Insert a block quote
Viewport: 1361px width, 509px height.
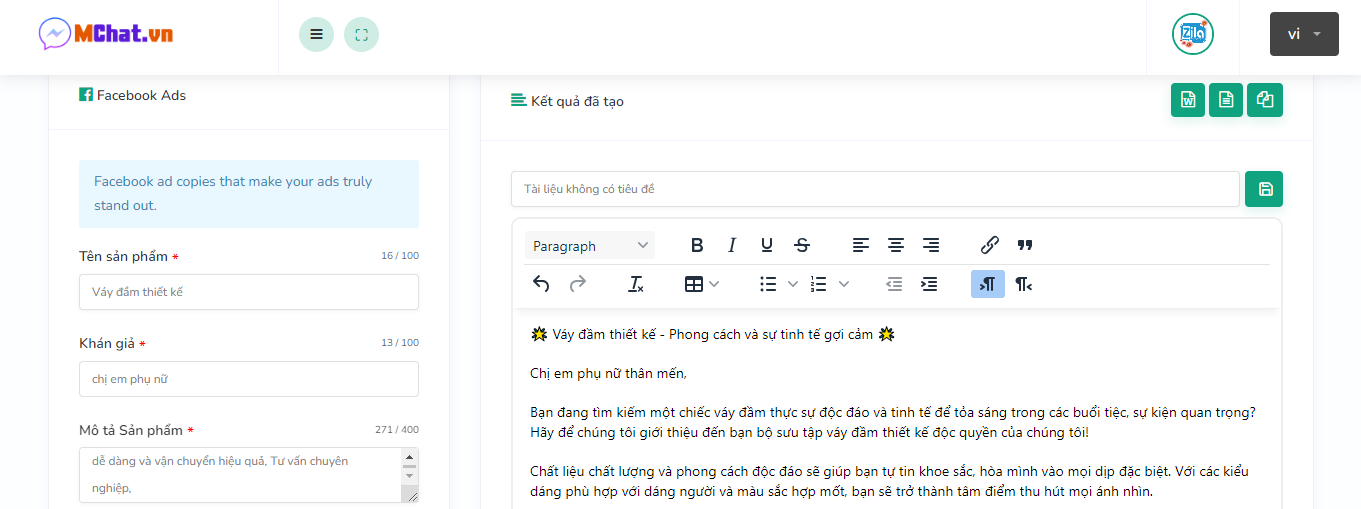point(1025,245)
